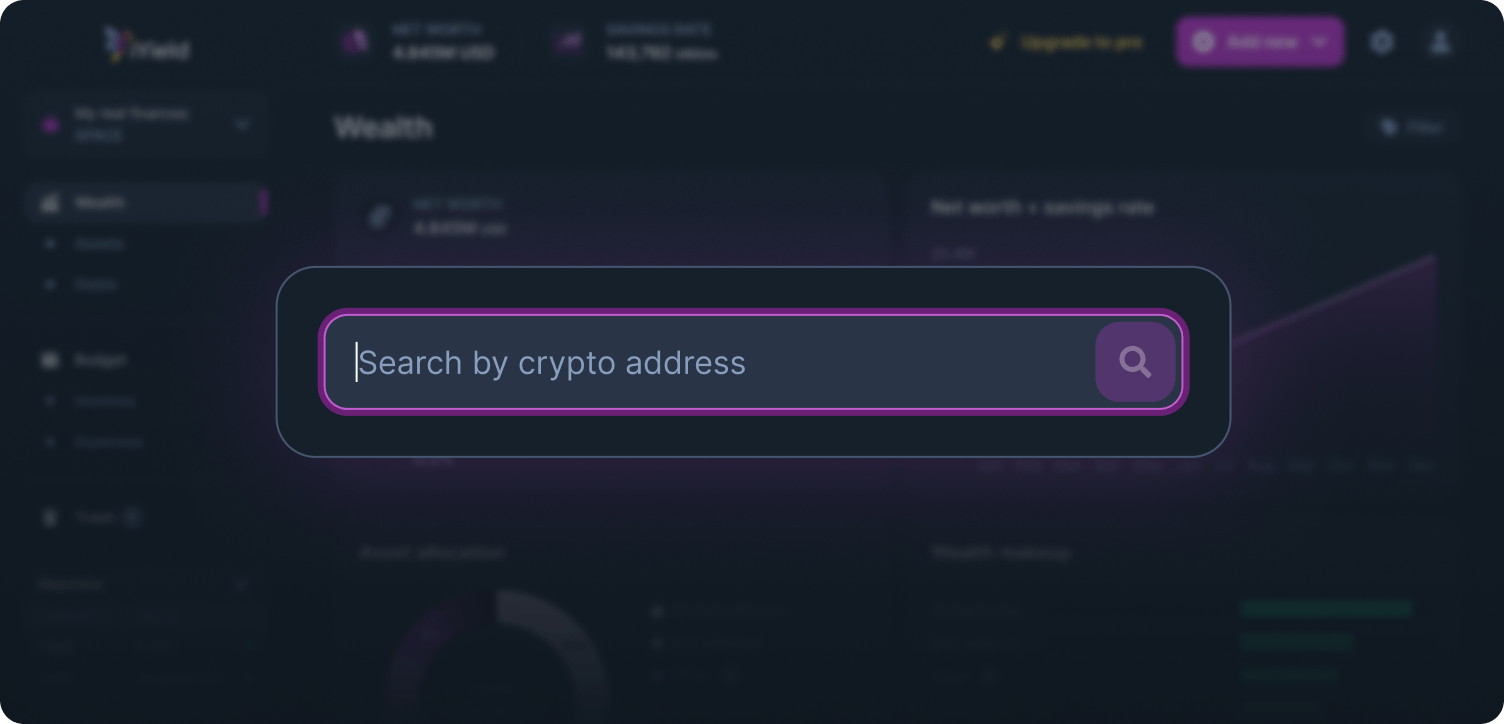Switch to the Debts section
Screen dimensions: 1504x724
coord(96,284)
